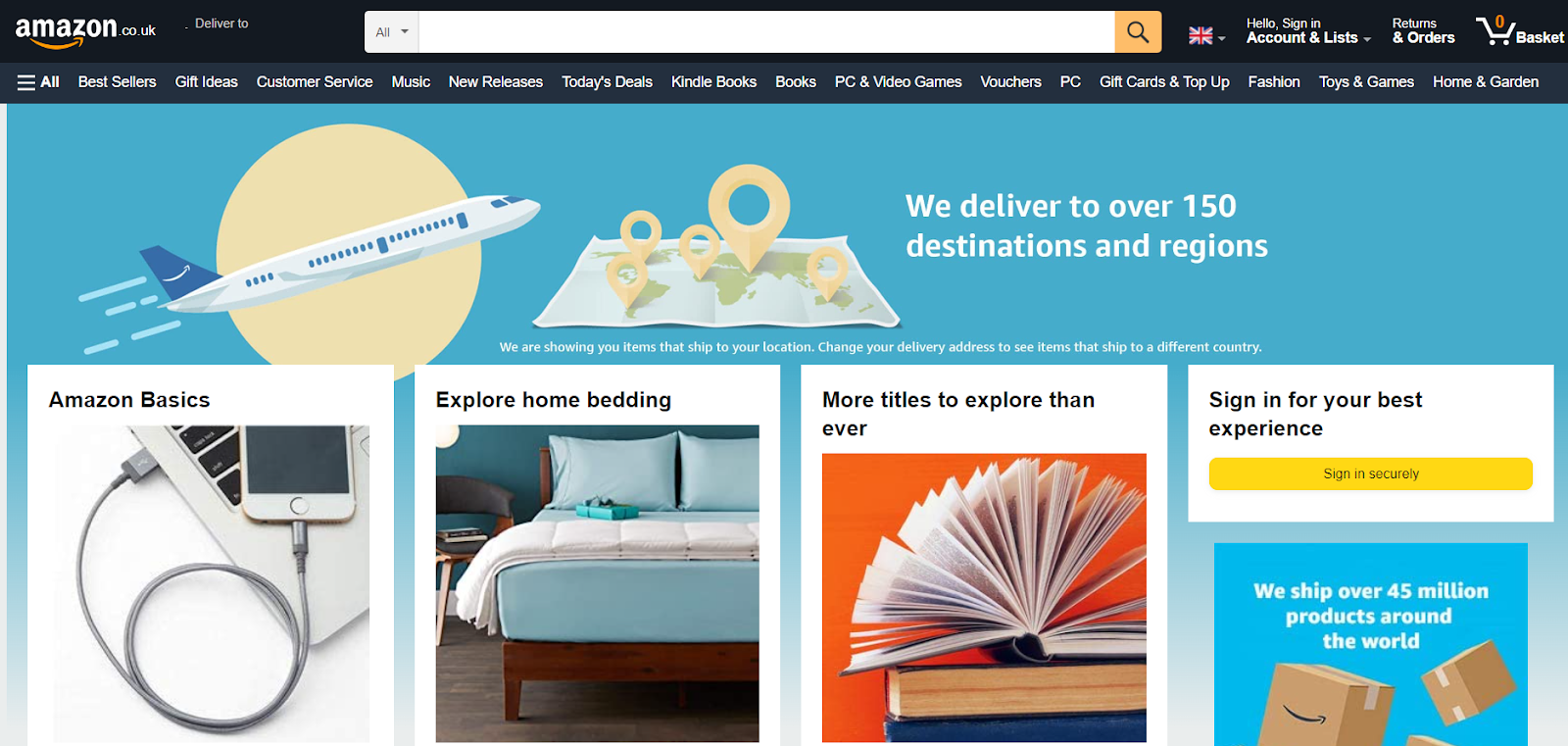
Task: Open the language selector dropdown arrow
Action: click(1222, 39)
